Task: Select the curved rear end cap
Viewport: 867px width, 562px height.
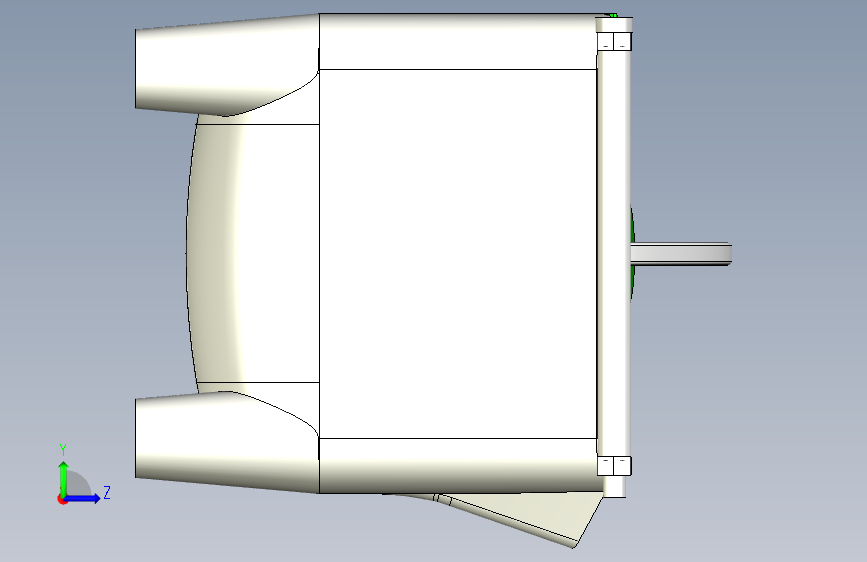Action: (216, 253)
